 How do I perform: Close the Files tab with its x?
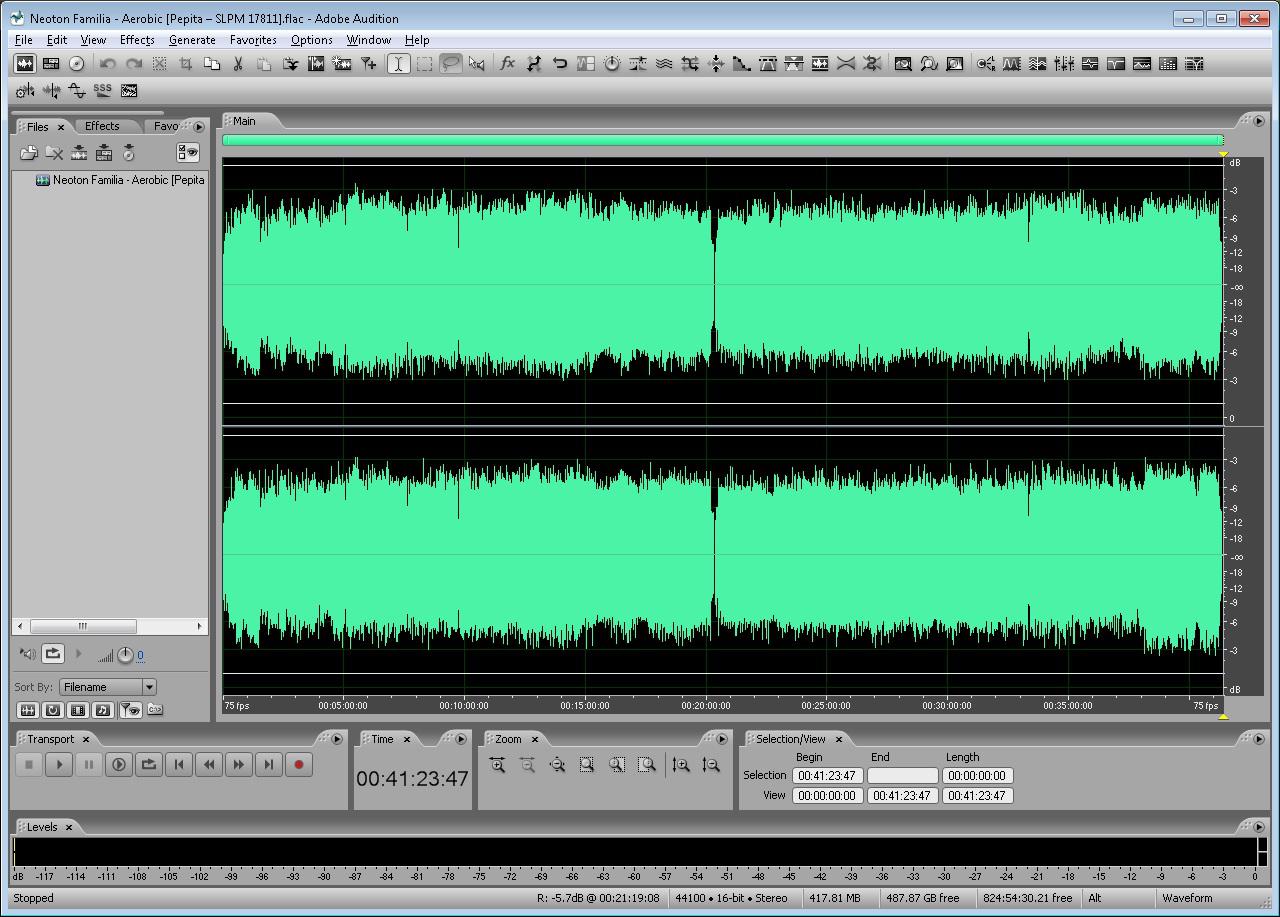[61, 128]
